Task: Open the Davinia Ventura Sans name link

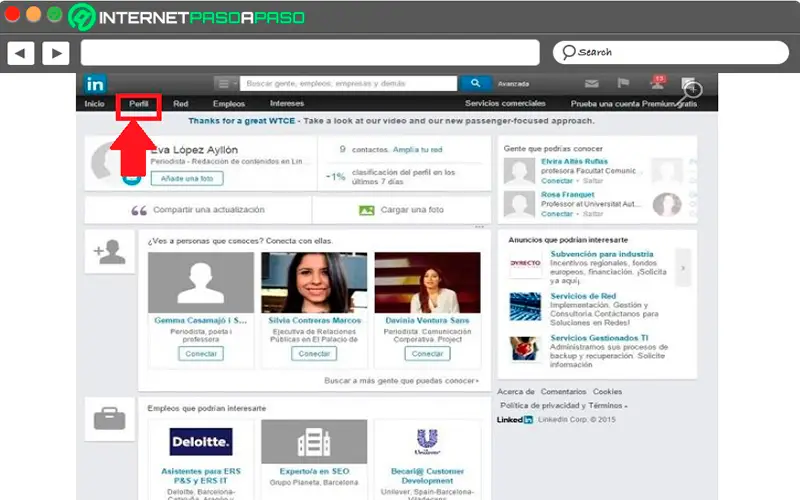Action: [428, 320]
